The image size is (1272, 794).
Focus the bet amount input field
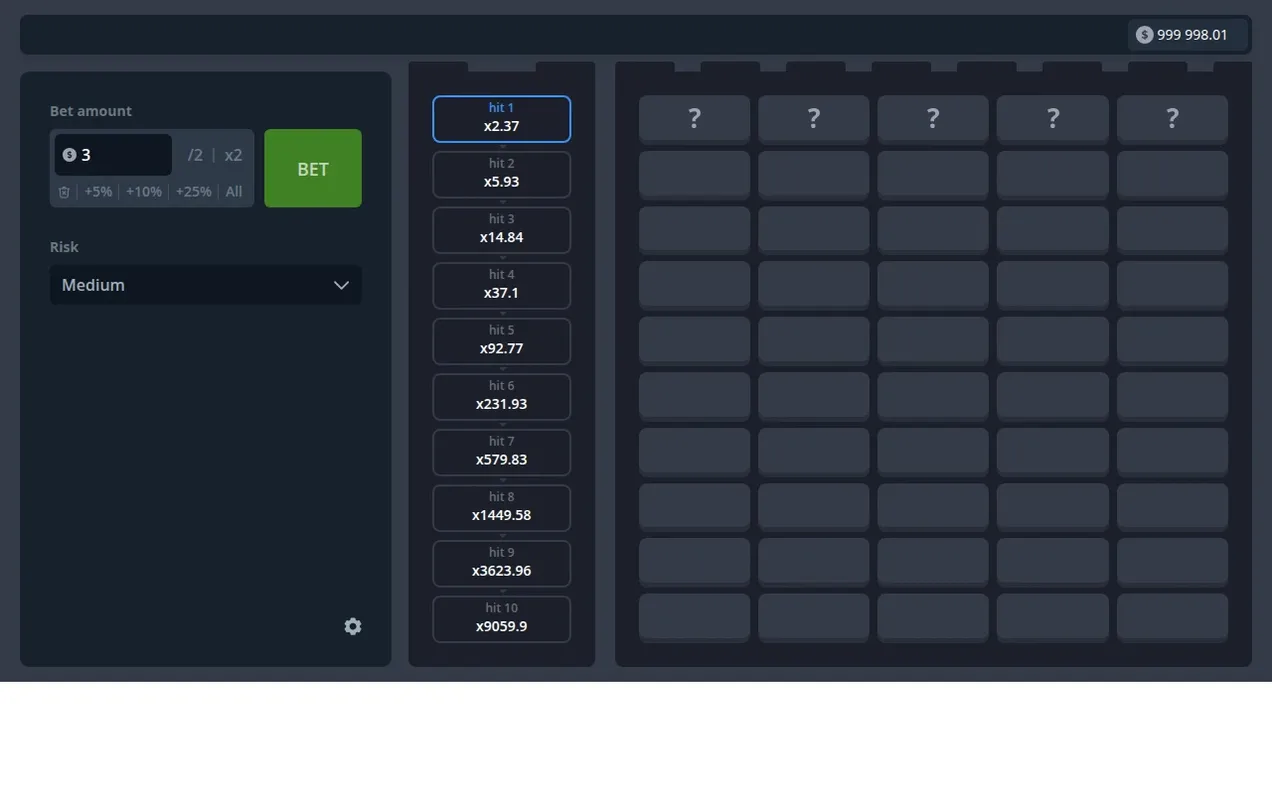point(113,155)
